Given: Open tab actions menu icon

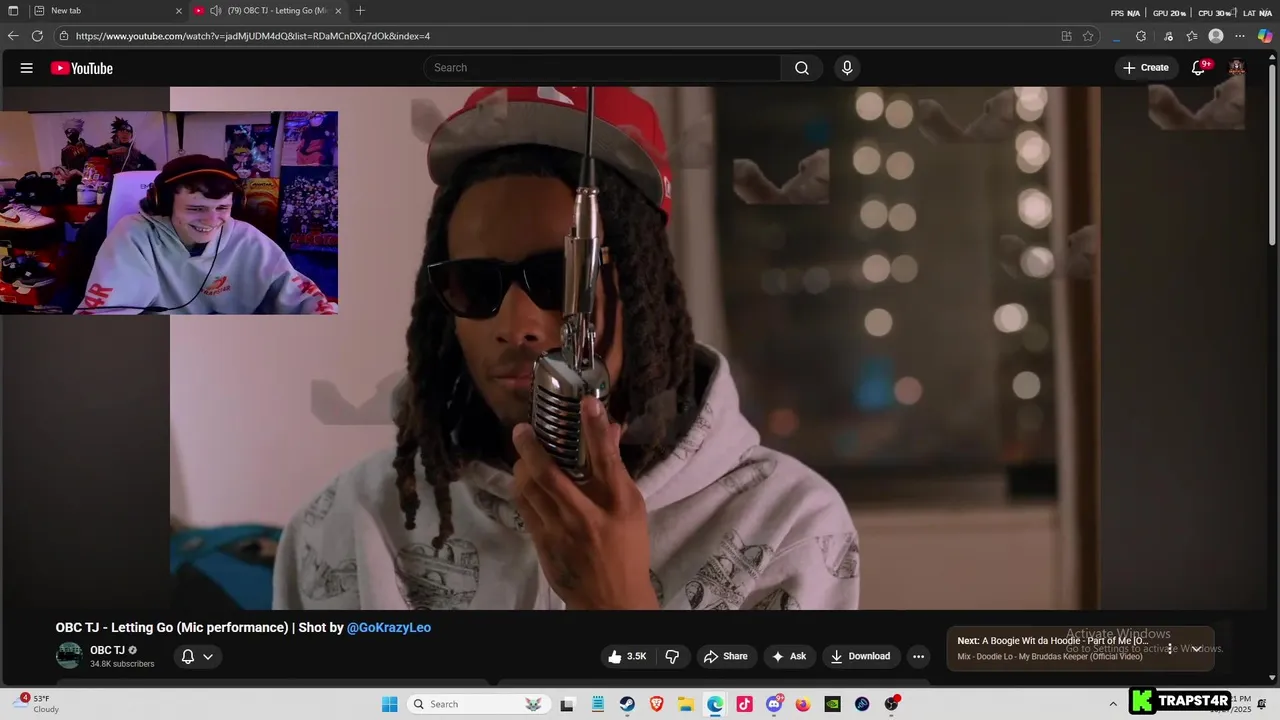Looking at the screenshot, I should pos(13,11).
